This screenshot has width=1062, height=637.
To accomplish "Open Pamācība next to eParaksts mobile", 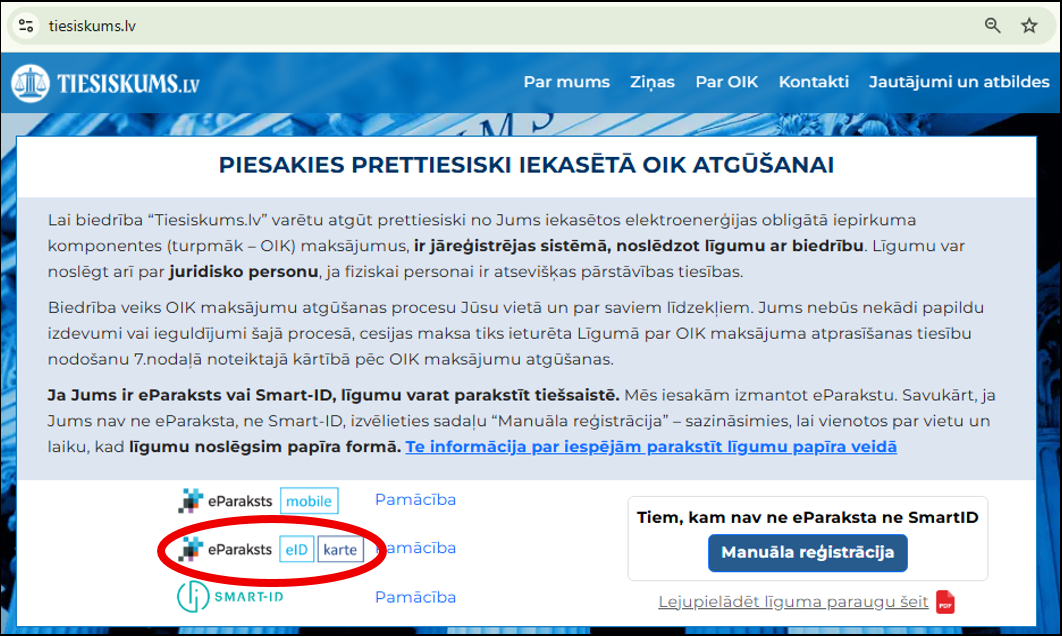I will (x=415, y=499).
